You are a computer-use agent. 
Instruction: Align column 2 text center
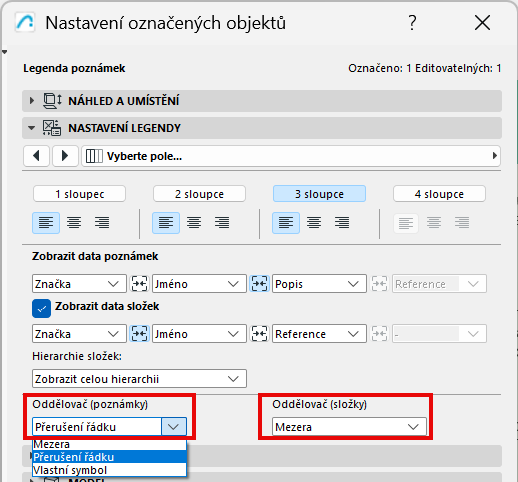coord(194,223)
